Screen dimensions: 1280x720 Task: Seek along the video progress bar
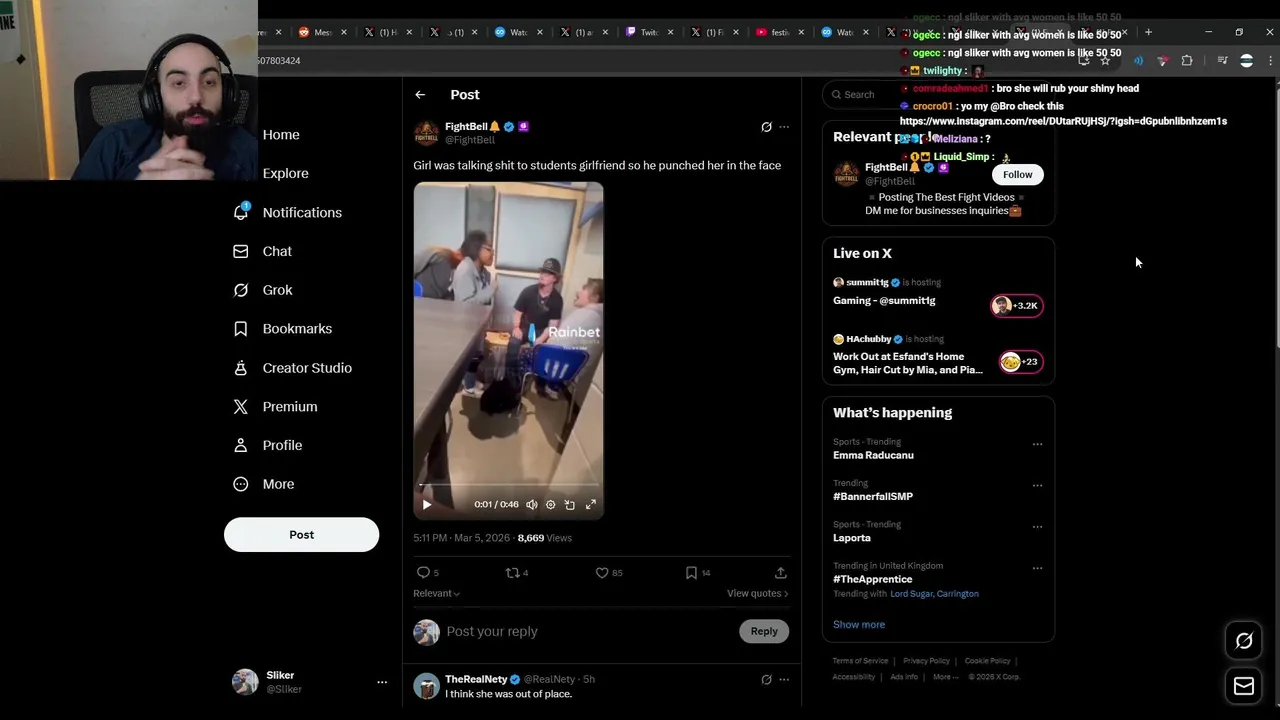pyautogui.click(x=508, y=486)
